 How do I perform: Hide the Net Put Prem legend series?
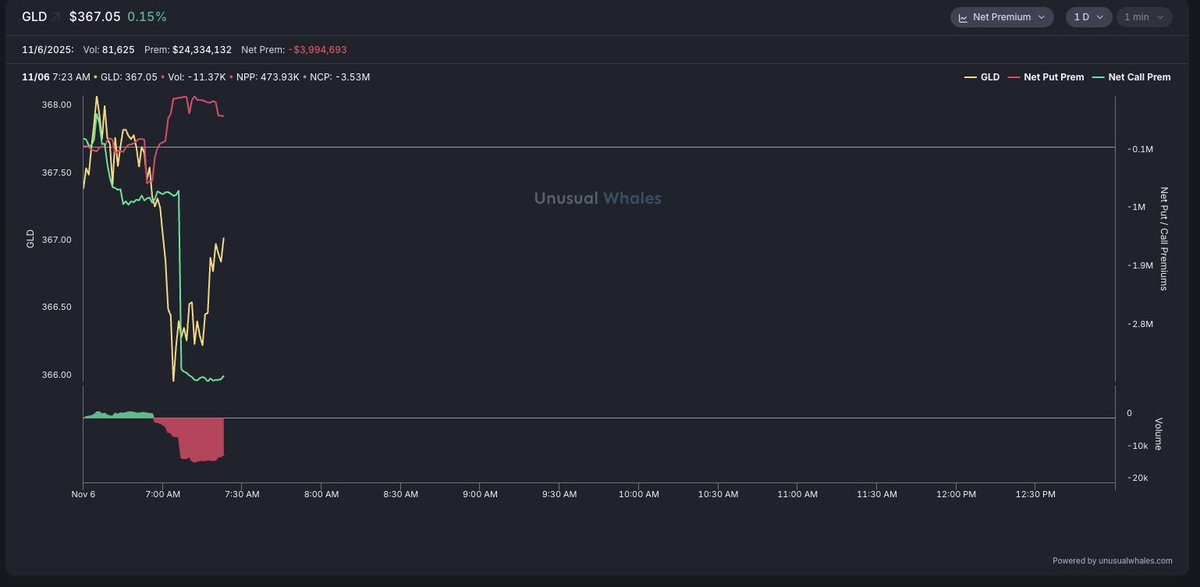pos(1047,77)
